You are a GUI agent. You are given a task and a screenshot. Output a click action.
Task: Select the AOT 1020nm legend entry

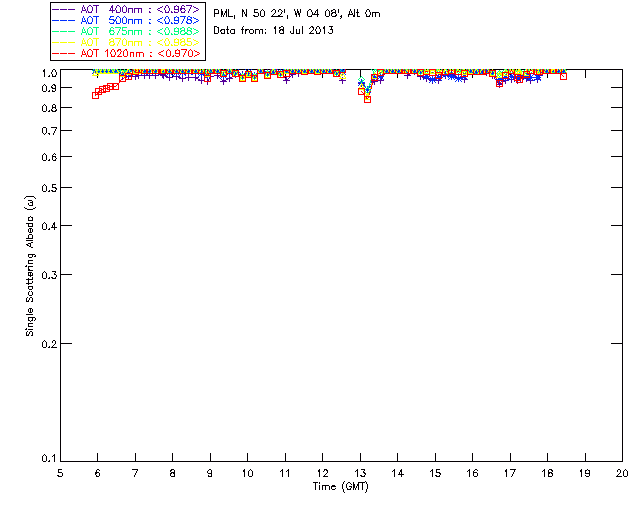click(126, 53)
